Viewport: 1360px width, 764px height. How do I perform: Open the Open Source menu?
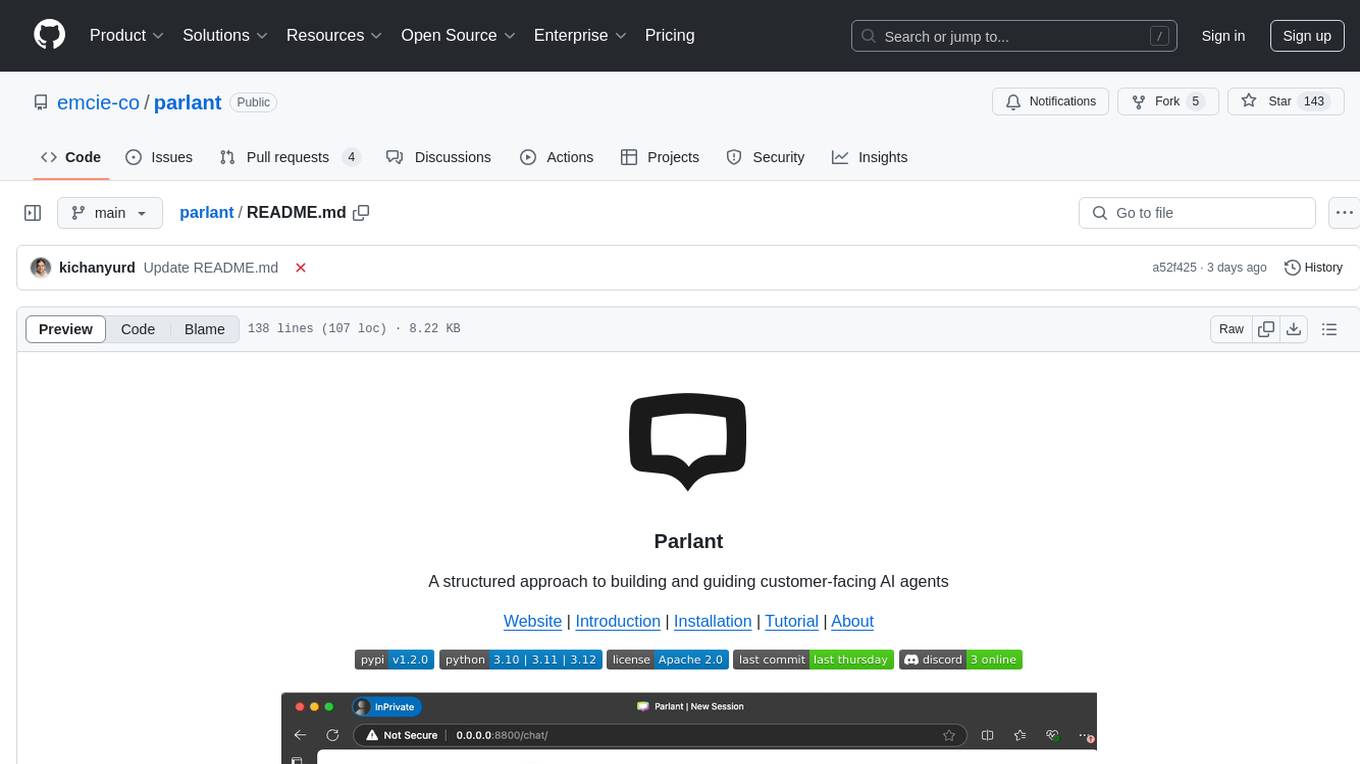coord(458,35)
